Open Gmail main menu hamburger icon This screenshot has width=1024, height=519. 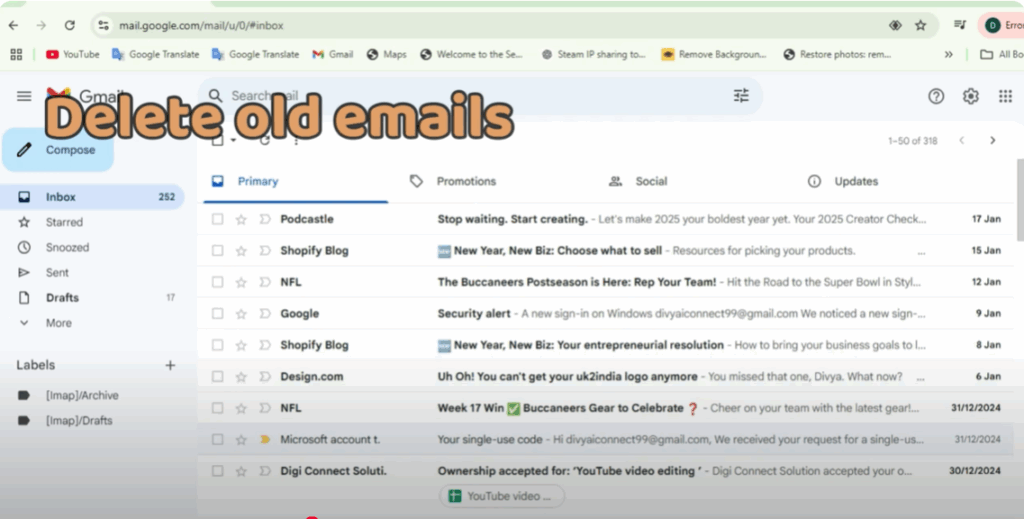tap(24, 96)
